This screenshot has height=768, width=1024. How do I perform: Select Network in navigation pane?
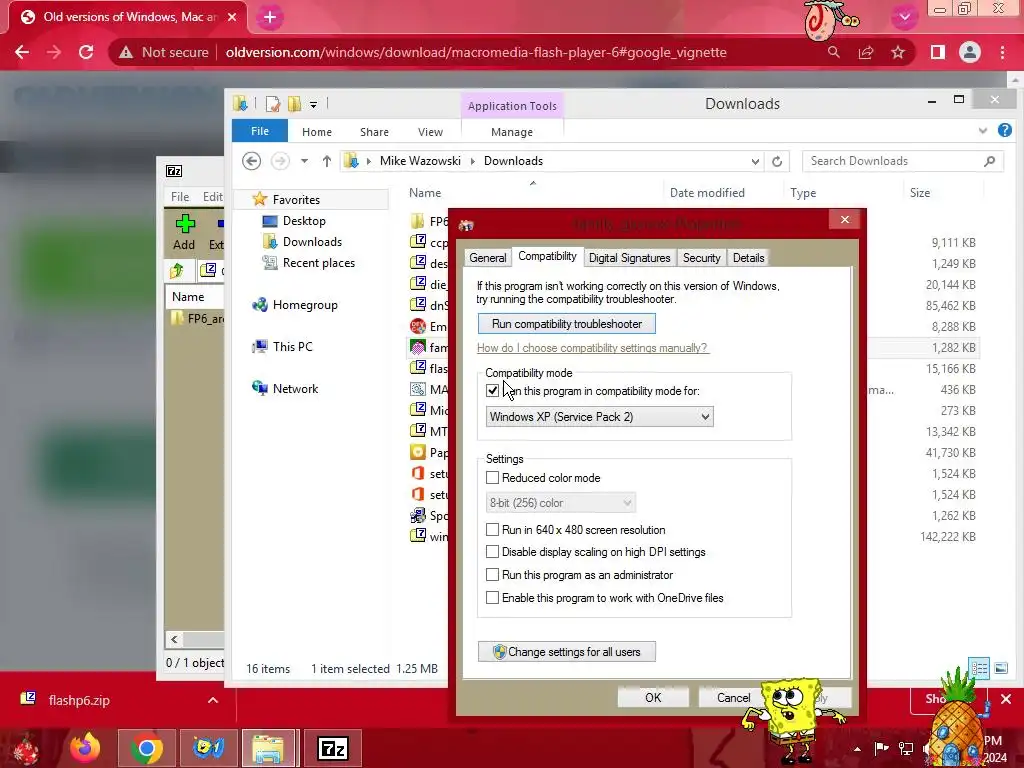(295, 389)
